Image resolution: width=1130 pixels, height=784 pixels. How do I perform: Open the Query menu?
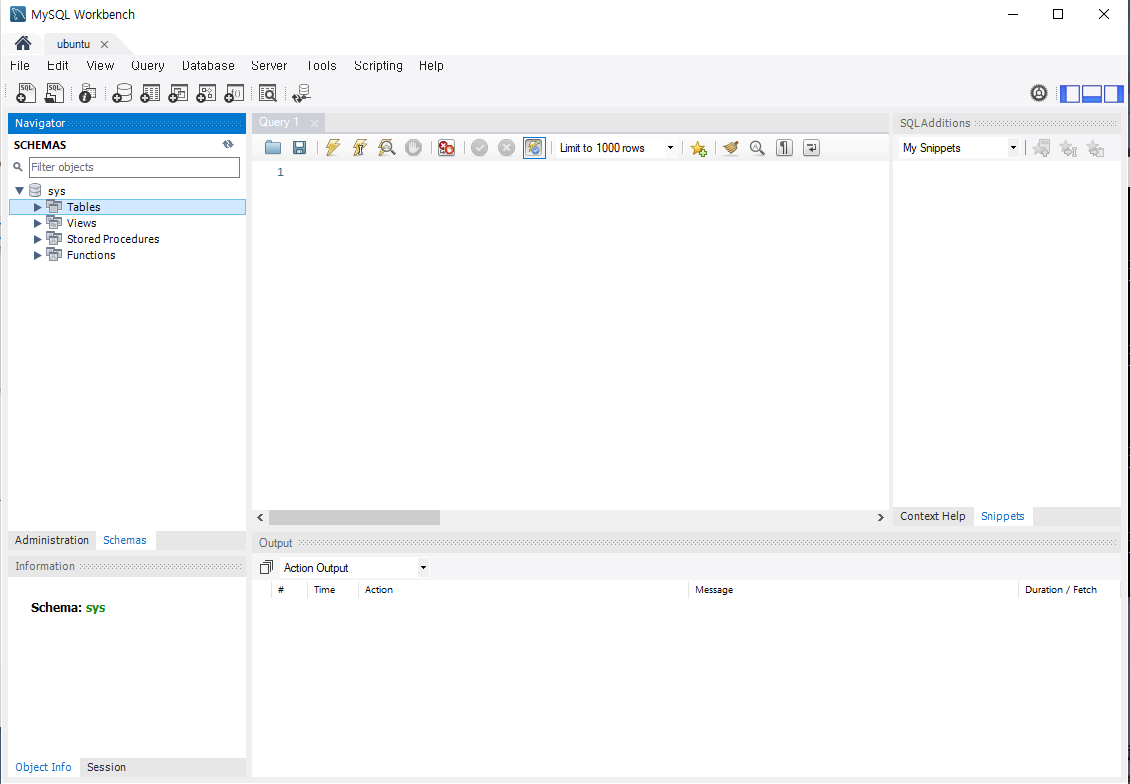[x=148, y=66]
